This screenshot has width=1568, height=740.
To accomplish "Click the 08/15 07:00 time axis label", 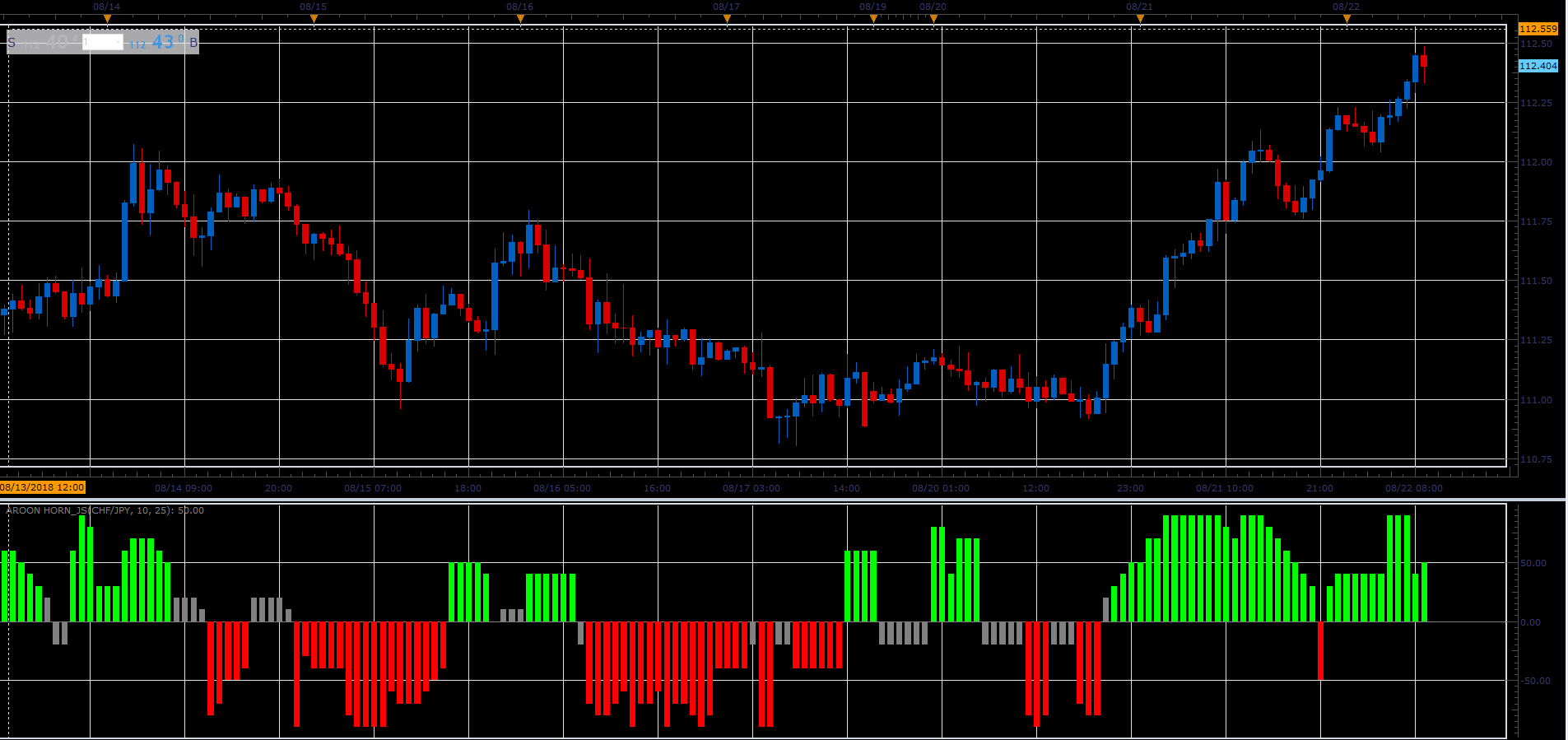I will pyautogui.click(x=373, y=488).
